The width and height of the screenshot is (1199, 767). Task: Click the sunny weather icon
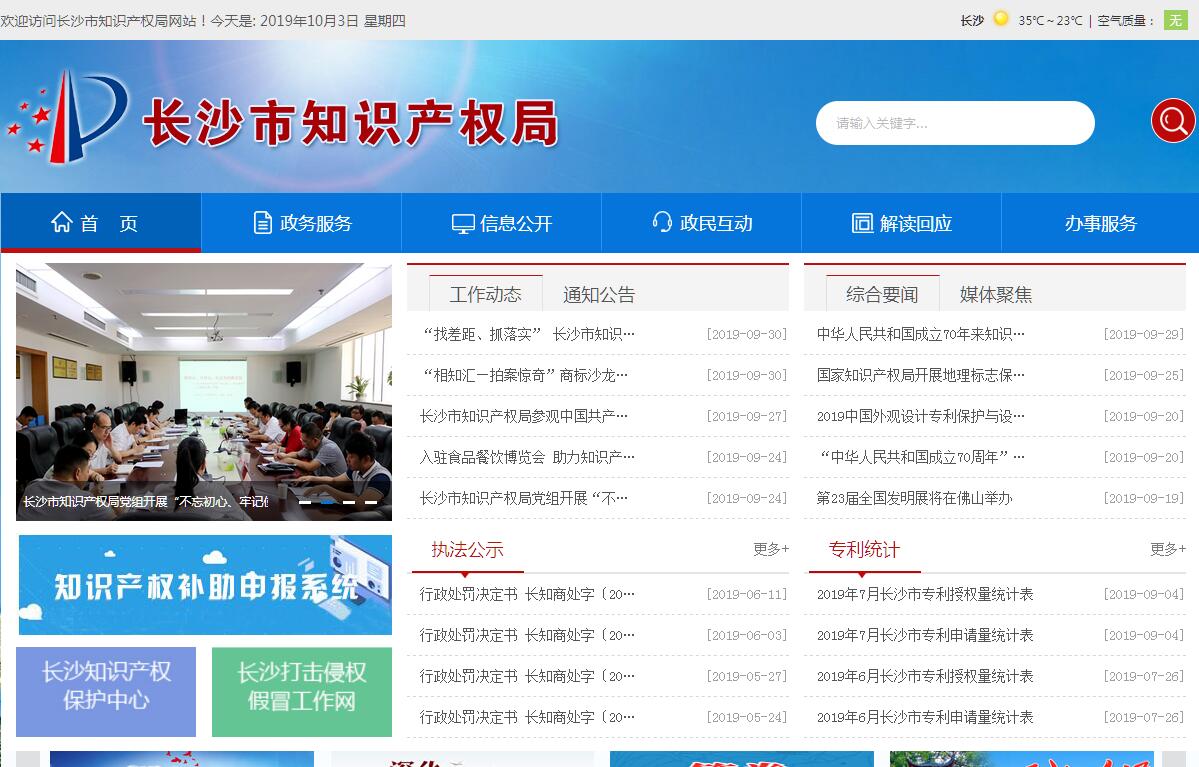click(1000, 18)
